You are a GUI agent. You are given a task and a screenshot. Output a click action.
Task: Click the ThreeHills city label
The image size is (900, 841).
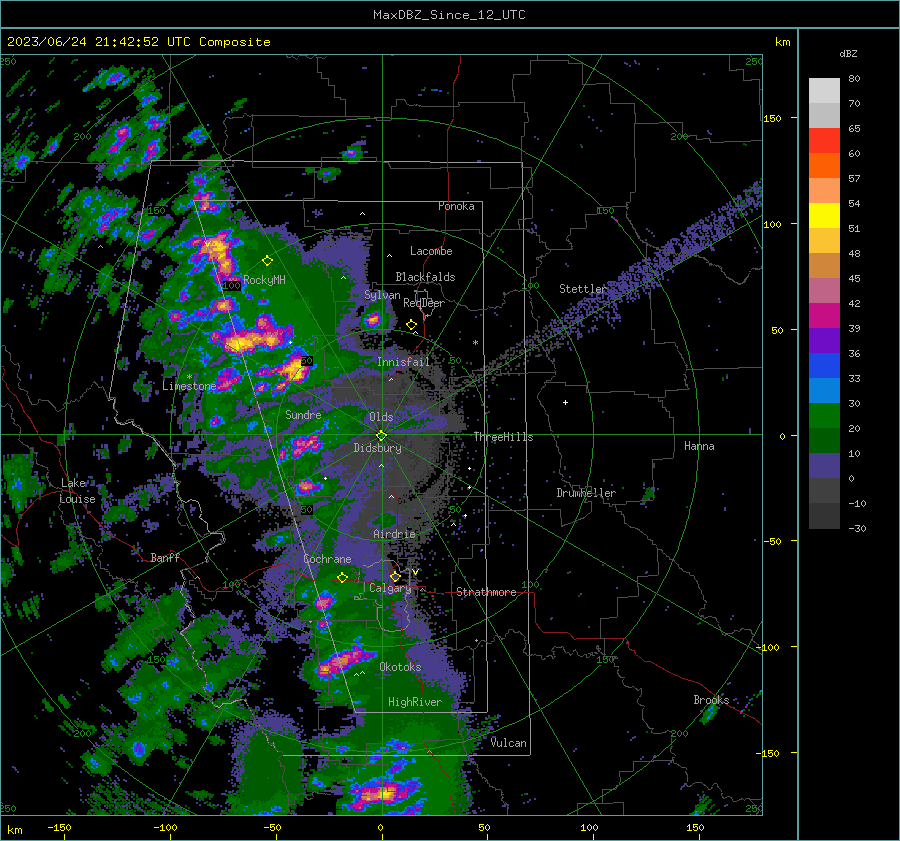[x=503, y=437]
